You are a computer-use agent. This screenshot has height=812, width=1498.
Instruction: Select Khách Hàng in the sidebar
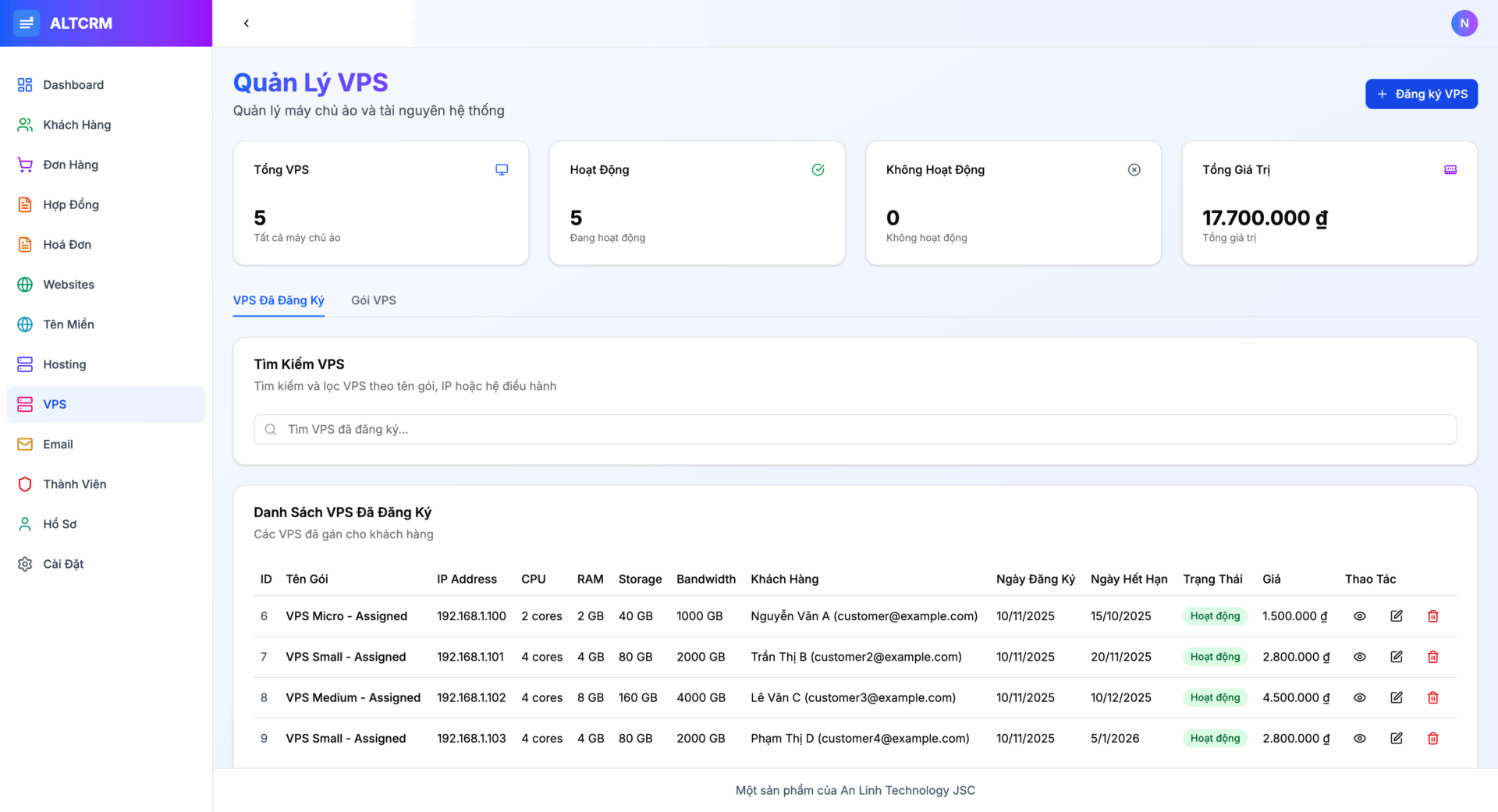click(x=76, y=124)
